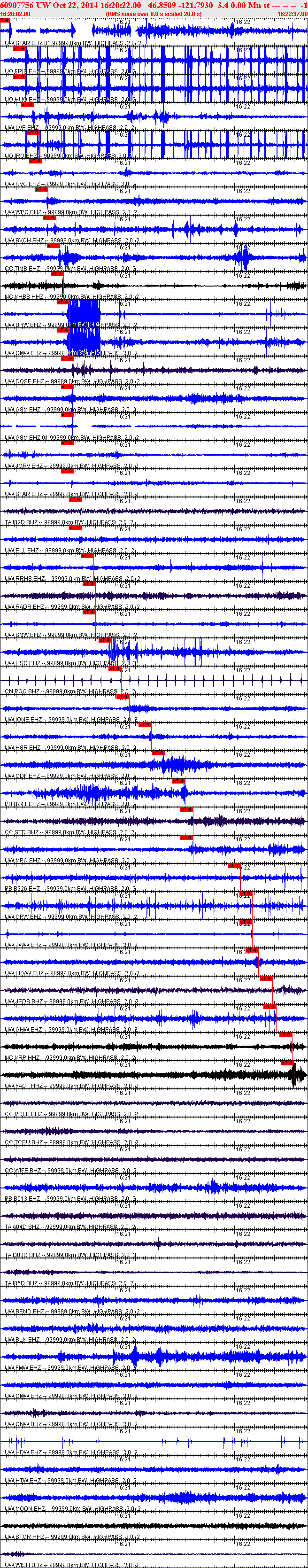Click the RMS noise scaling note

tap(154, 14)
